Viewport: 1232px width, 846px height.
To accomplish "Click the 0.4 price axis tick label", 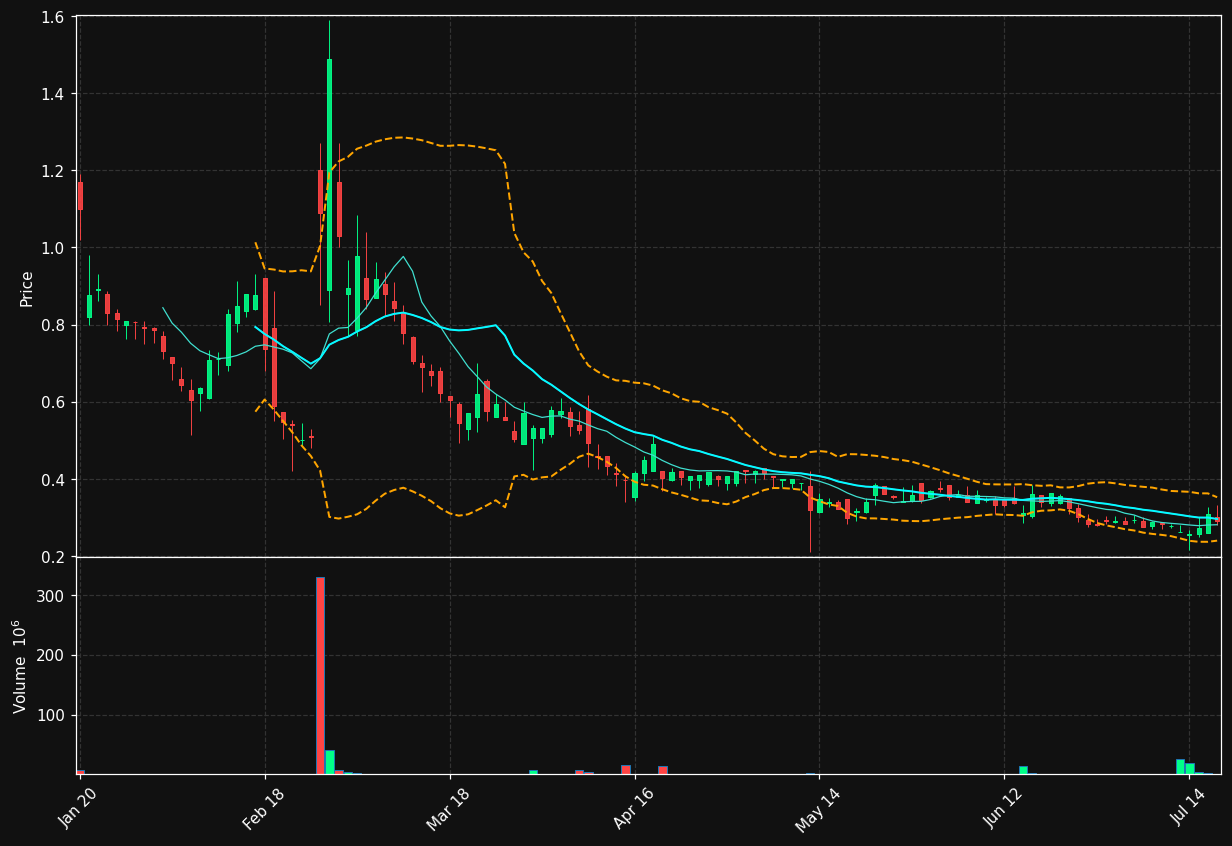I will pos(53,480).
